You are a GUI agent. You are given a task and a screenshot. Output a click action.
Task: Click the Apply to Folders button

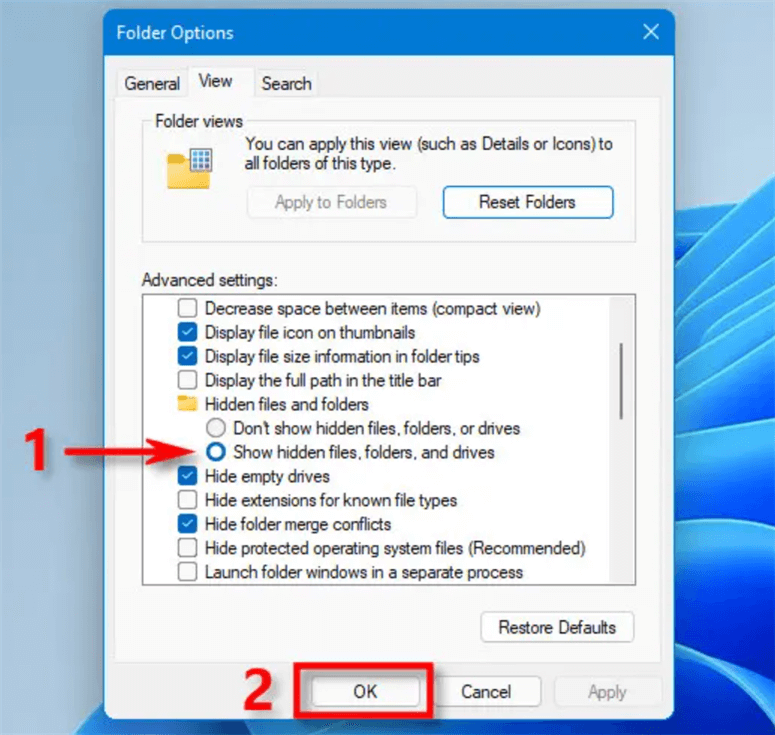[x=332, y=202]
